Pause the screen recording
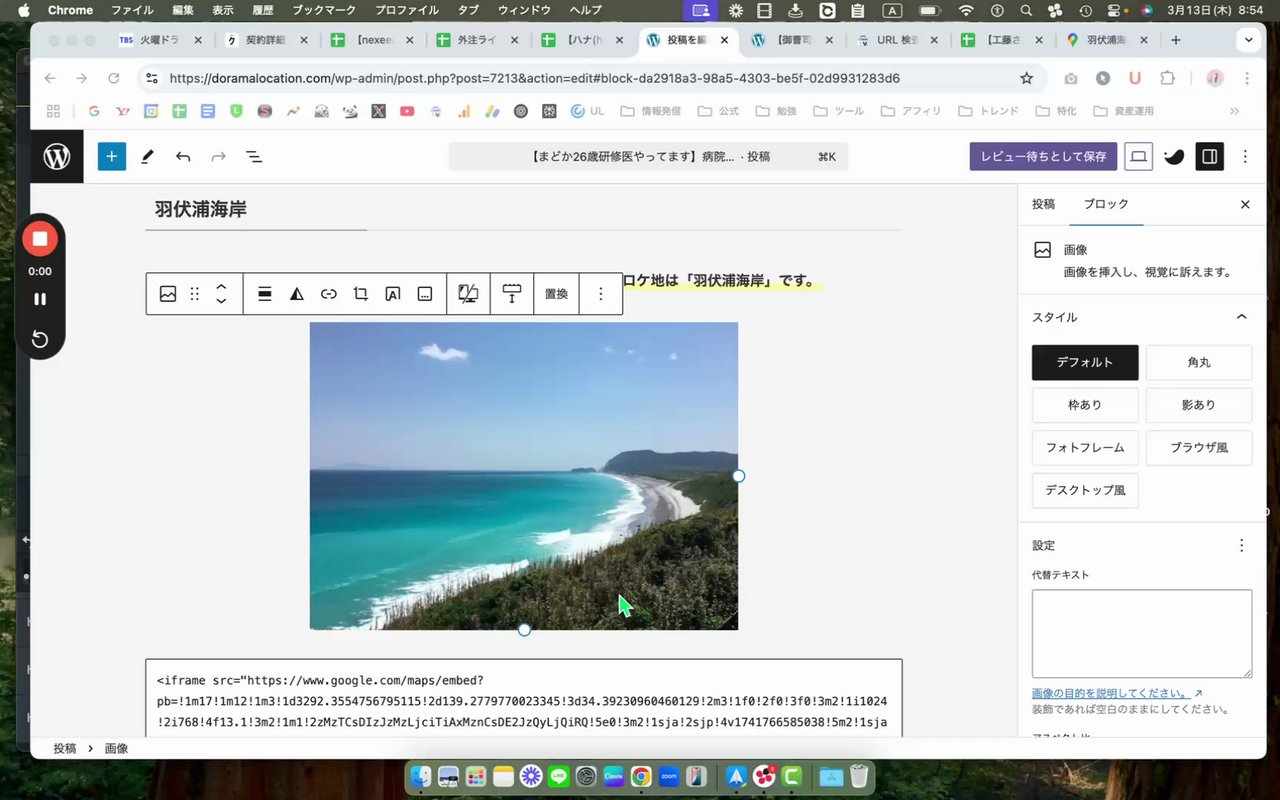 click(x=40, y=299)
